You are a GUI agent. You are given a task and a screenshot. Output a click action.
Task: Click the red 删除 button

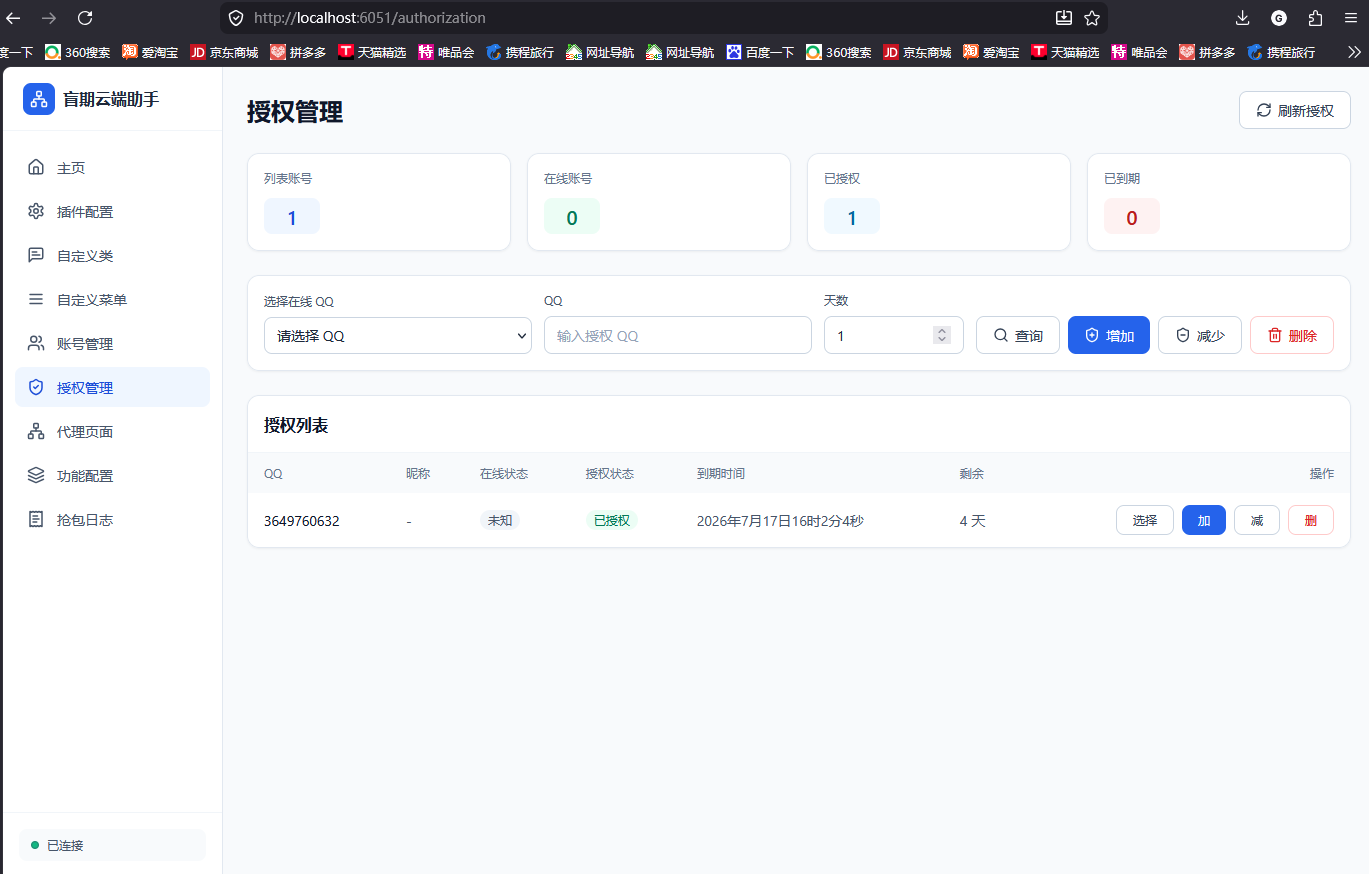point(1292,335)
